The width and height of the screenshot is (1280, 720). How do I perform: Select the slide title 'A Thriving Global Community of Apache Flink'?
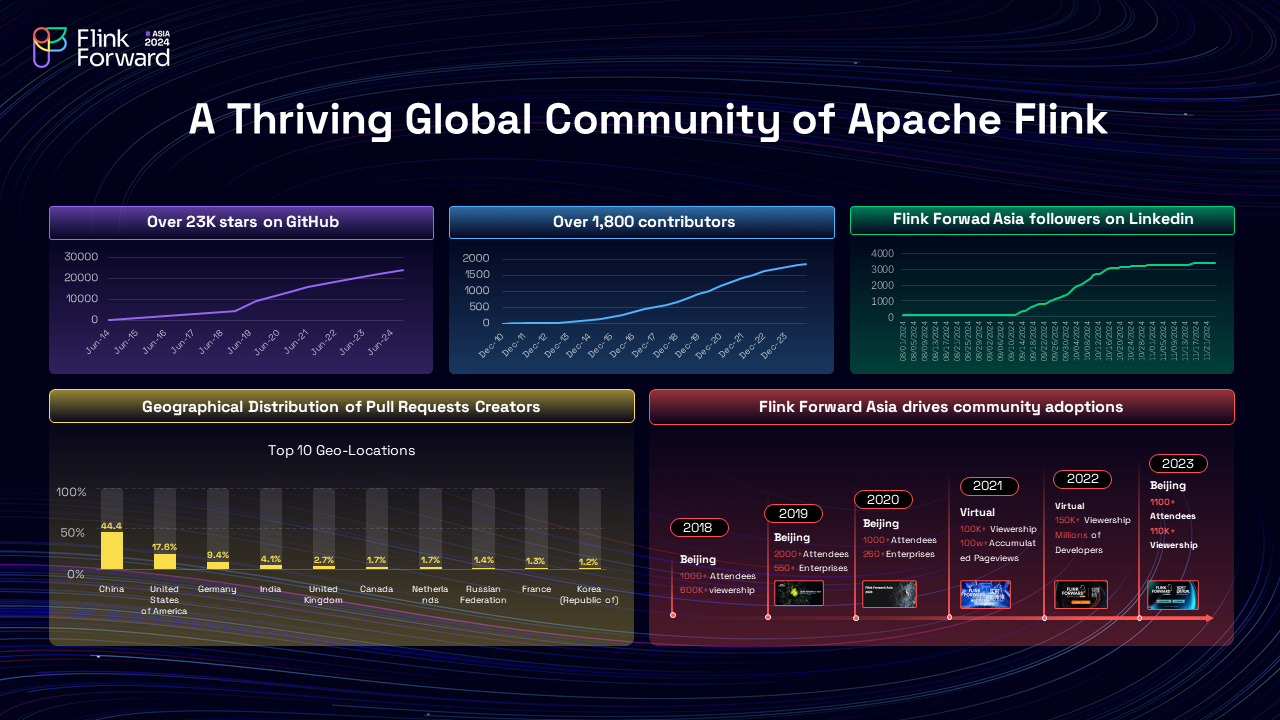[648, 120]
